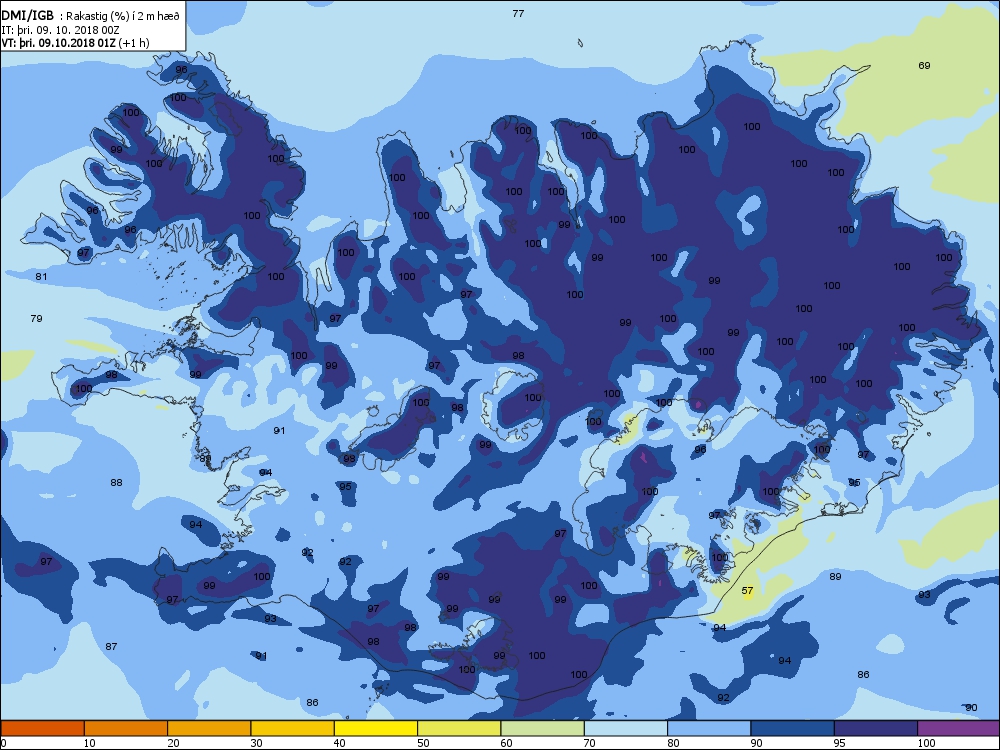Click the DMI/IGB title label
The width and height of the screenshot is (1000, 750).
(27, 16)
